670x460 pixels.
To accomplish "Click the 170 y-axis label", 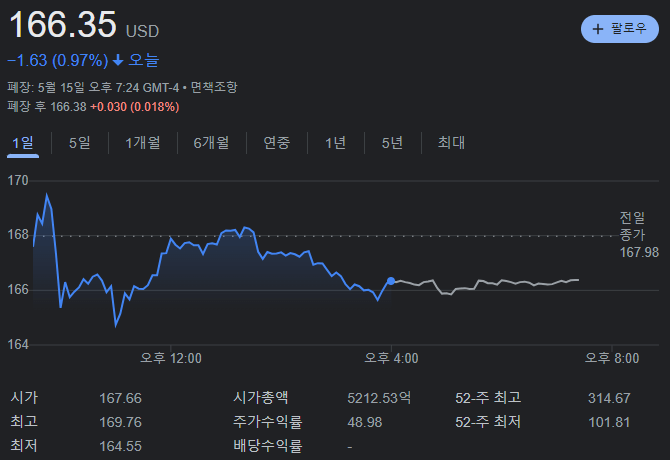I will (x=18, y=181).
